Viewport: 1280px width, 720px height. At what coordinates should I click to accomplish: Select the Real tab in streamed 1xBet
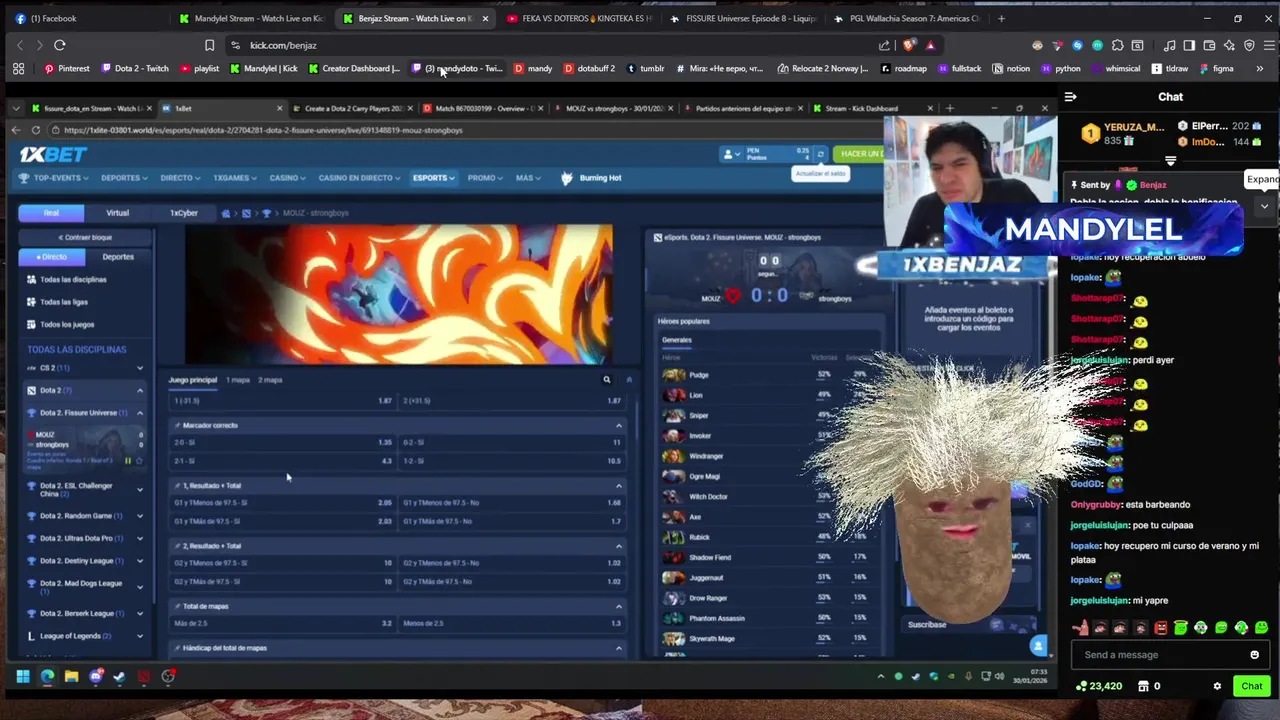51,213
